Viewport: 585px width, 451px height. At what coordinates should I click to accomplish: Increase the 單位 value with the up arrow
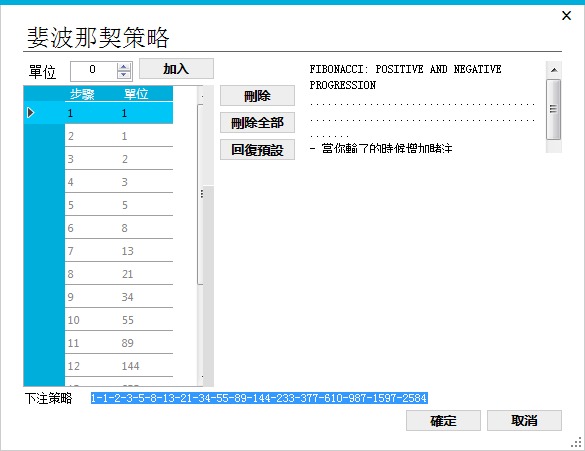click(x=123, y=67)
